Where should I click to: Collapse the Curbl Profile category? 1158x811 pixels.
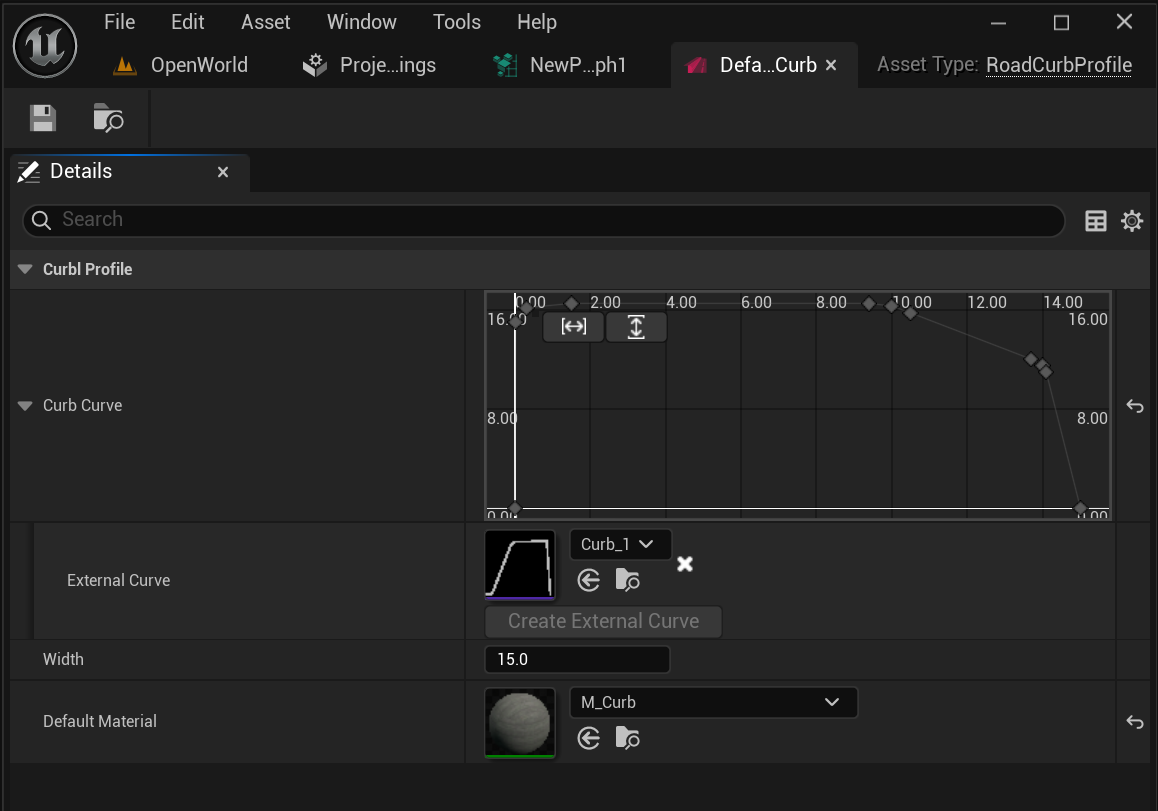25,269
